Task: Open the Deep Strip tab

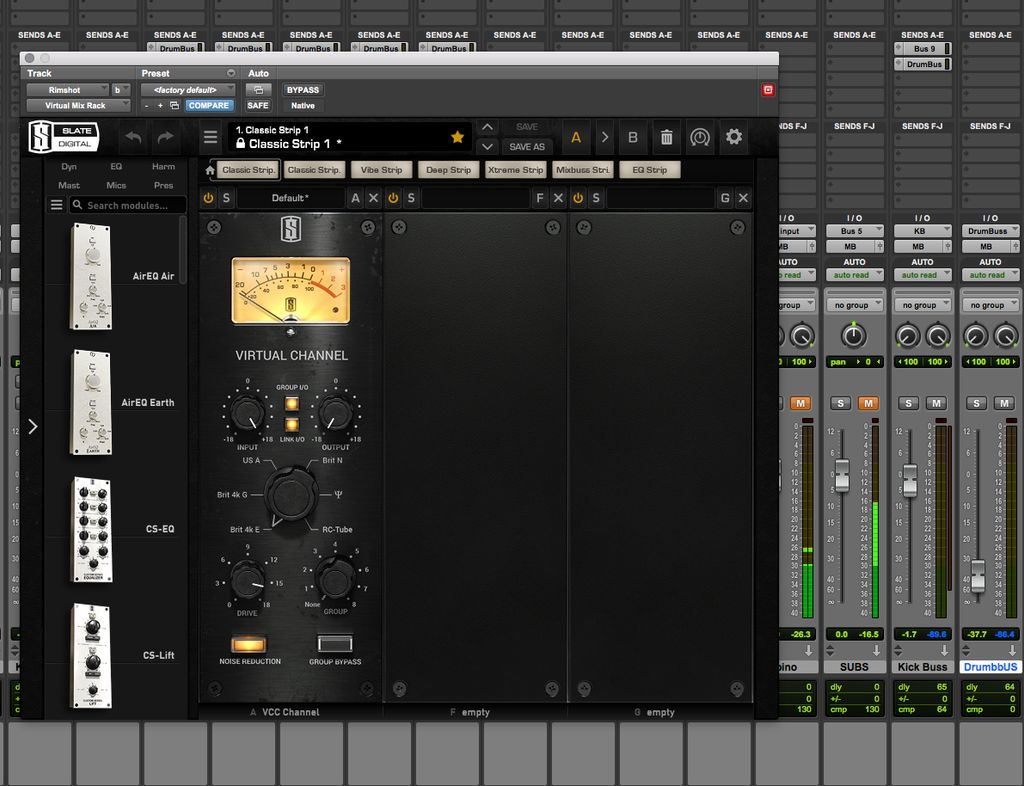Action: [449, 170]
